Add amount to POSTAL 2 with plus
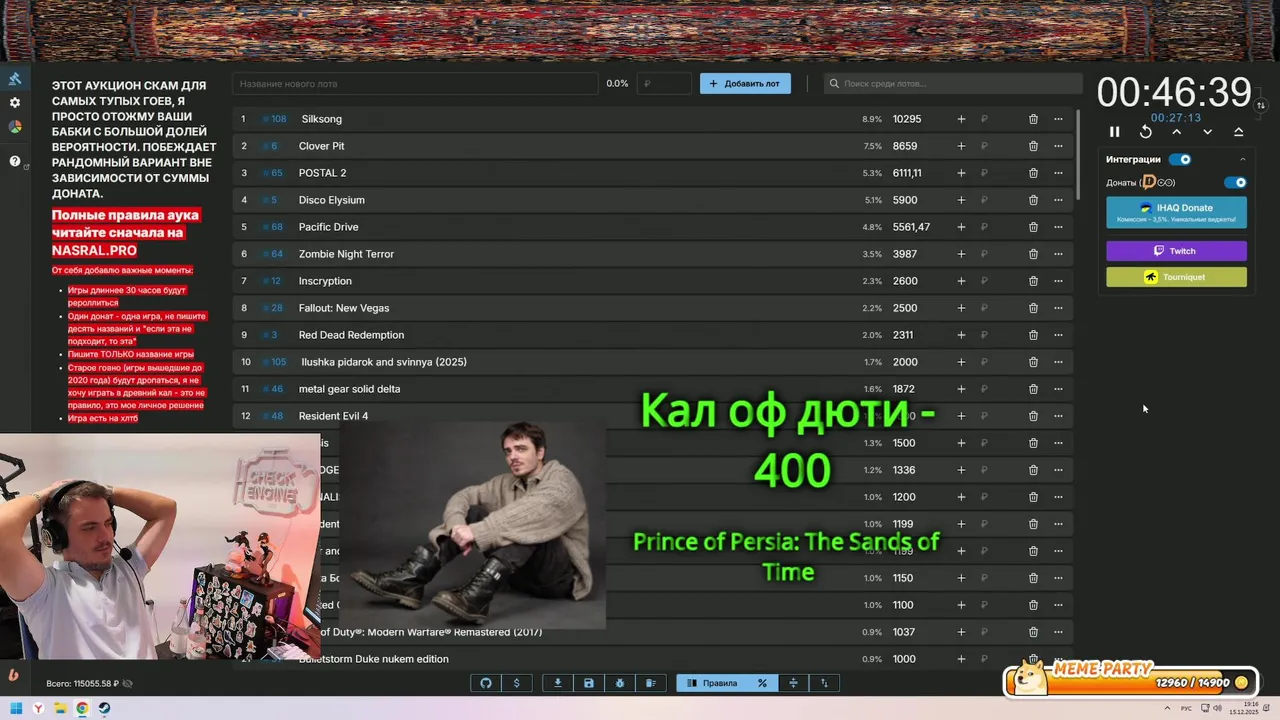Image resolution: width=1280 pixels, height=720 pixels. pos(961,173)
